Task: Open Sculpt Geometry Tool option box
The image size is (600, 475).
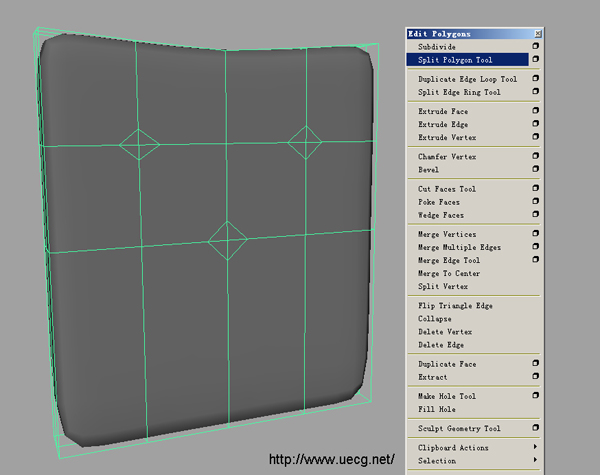Action: tap(535, 428)
